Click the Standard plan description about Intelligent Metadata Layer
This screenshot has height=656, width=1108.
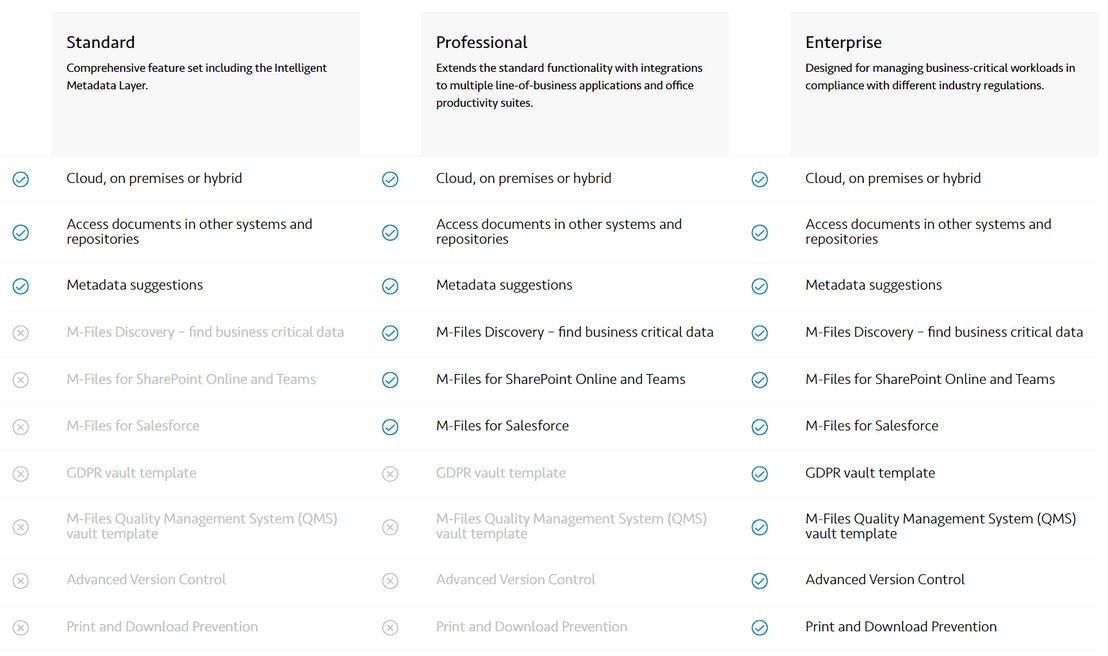point(196,76)
